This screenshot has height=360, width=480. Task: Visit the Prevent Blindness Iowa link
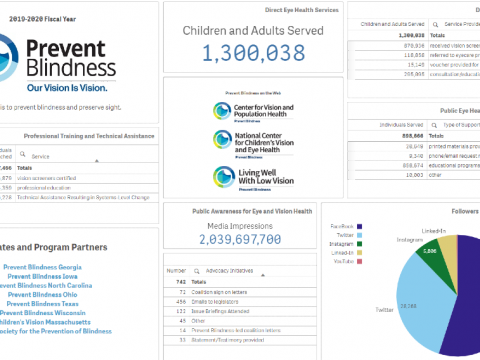[x=42, y=276]
